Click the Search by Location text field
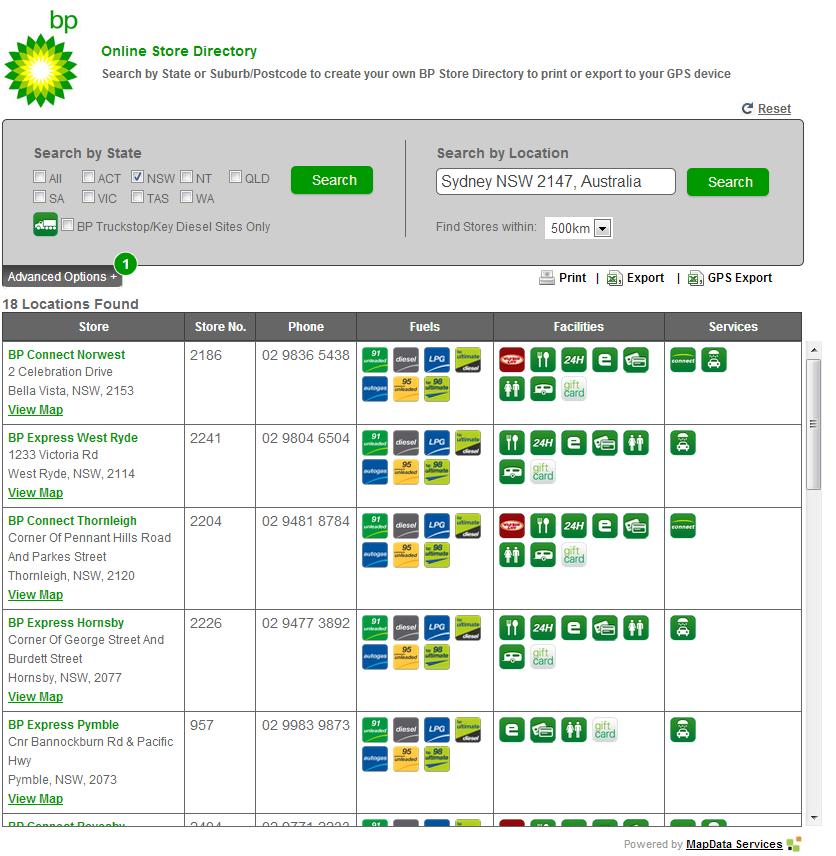 coord(555,182)
